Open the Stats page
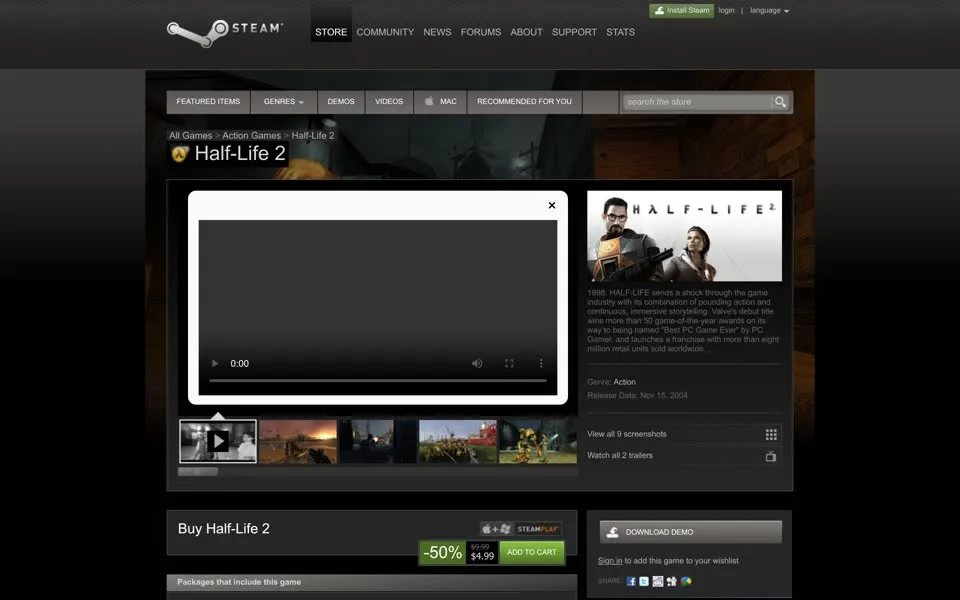The height and width of the screenshot is (600, 960). coord(620,32)
